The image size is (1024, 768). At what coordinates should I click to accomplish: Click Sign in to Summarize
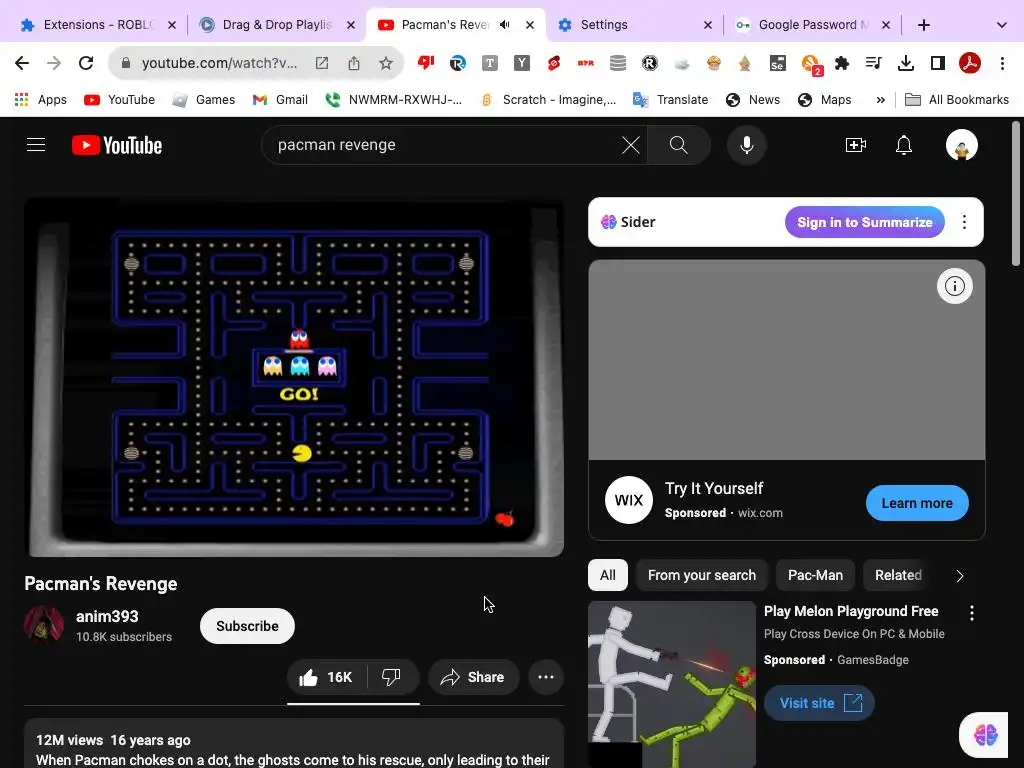(x=865, y=222)
